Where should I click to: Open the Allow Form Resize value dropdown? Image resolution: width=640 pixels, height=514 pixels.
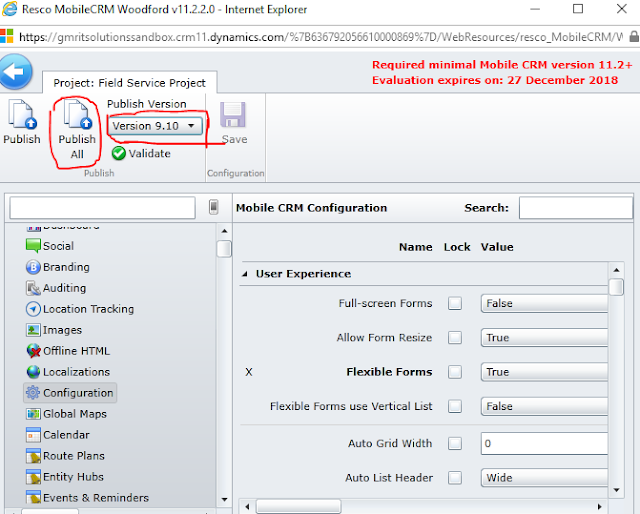[544, 338]
